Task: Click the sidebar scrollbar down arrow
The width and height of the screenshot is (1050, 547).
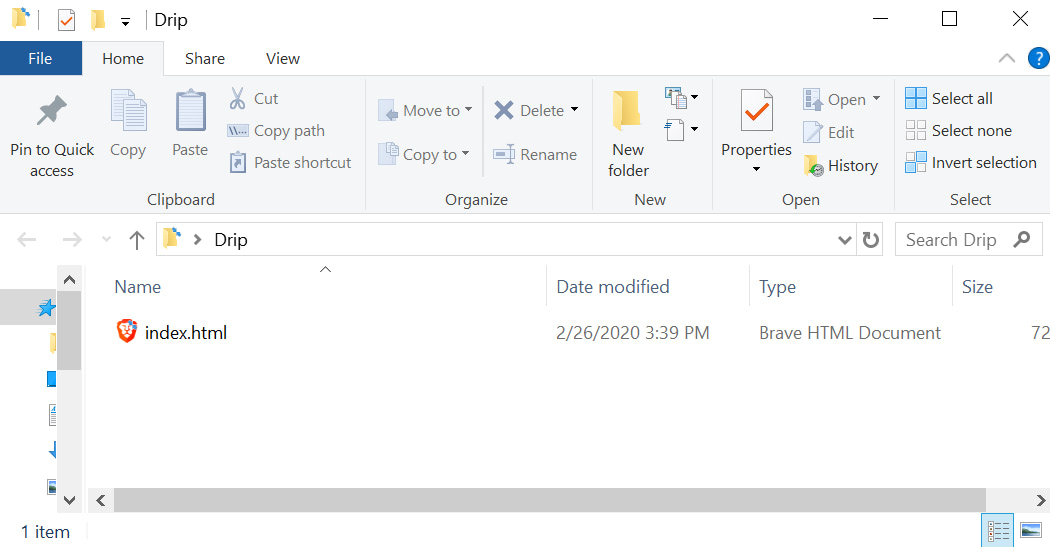Action: point(69,500)
